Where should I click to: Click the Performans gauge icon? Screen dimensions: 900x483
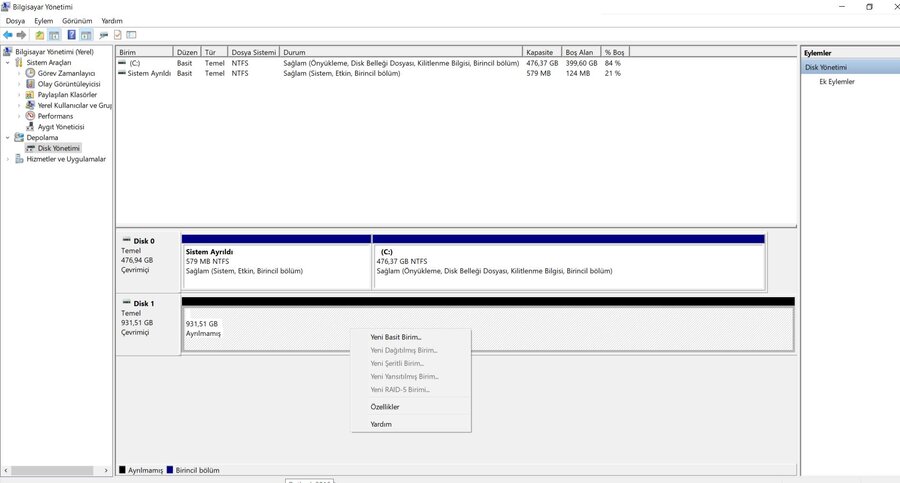30,115
